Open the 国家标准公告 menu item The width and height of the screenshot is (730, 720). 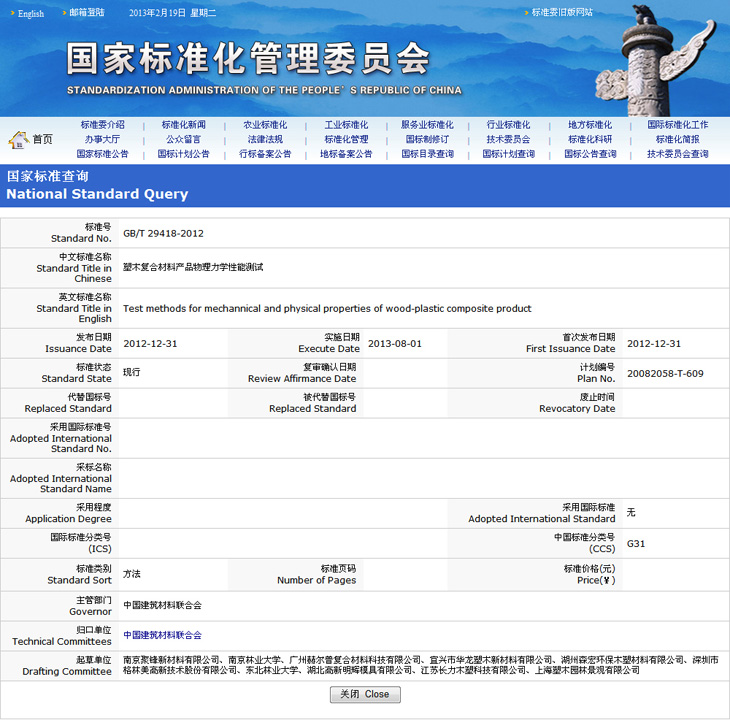[x=103, y=154]
